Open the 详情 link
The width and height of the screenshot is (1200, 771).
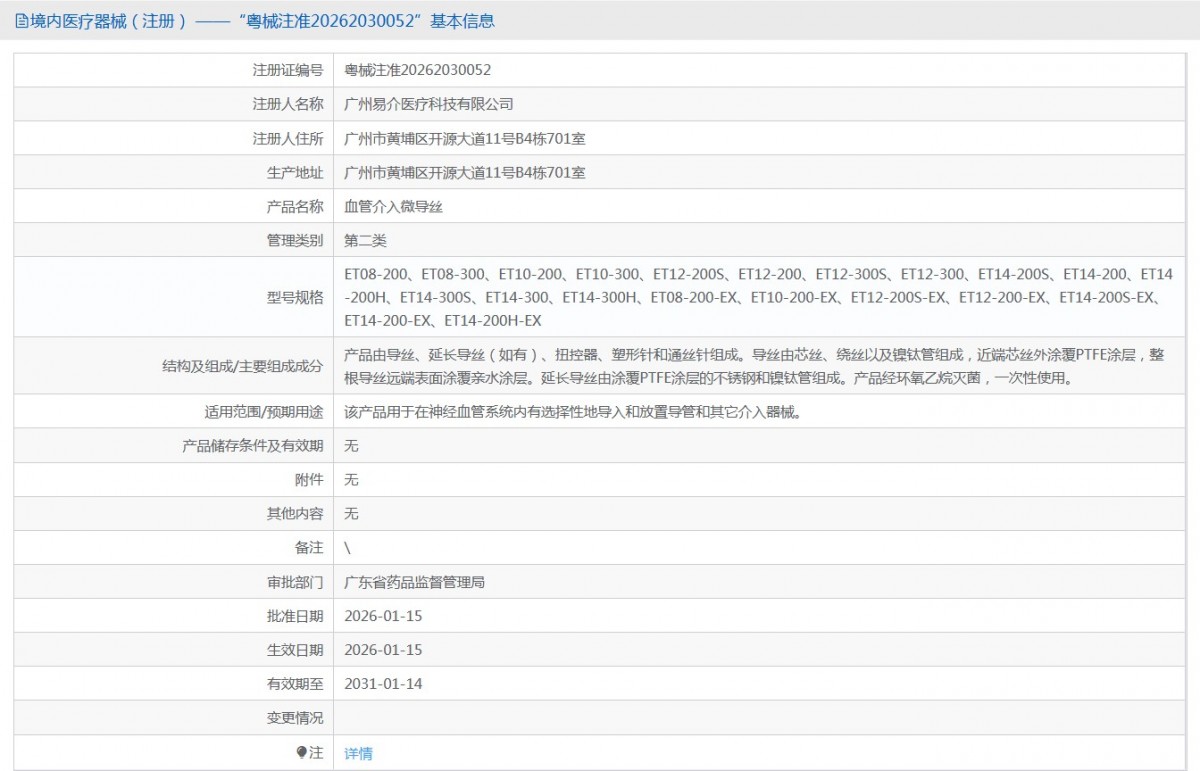coord(358,754)
